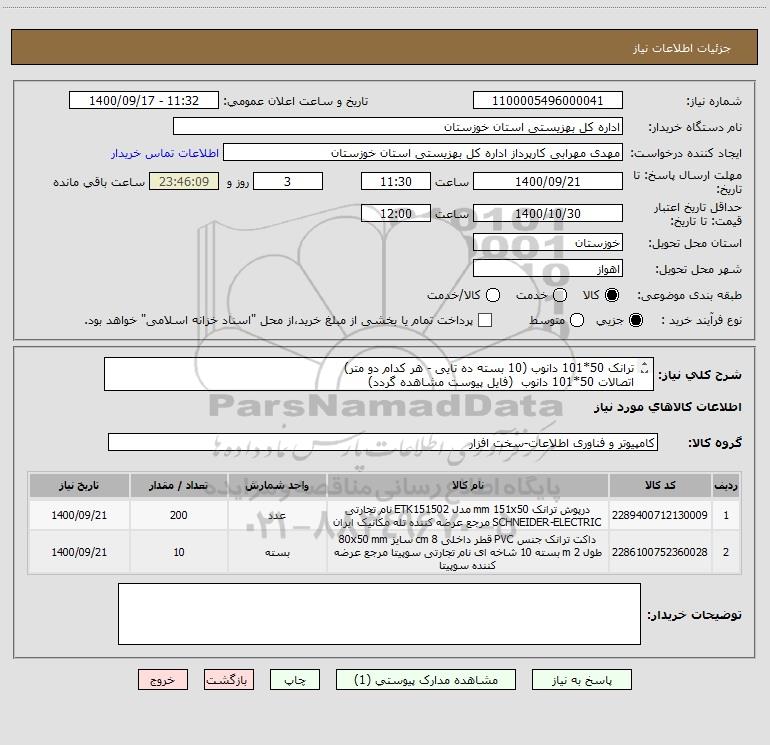Toggle the اسناد خزانه اسلامی payment checkbox
Image resolution: width=770 pixels, height=745 pixels.
[485, 320]
